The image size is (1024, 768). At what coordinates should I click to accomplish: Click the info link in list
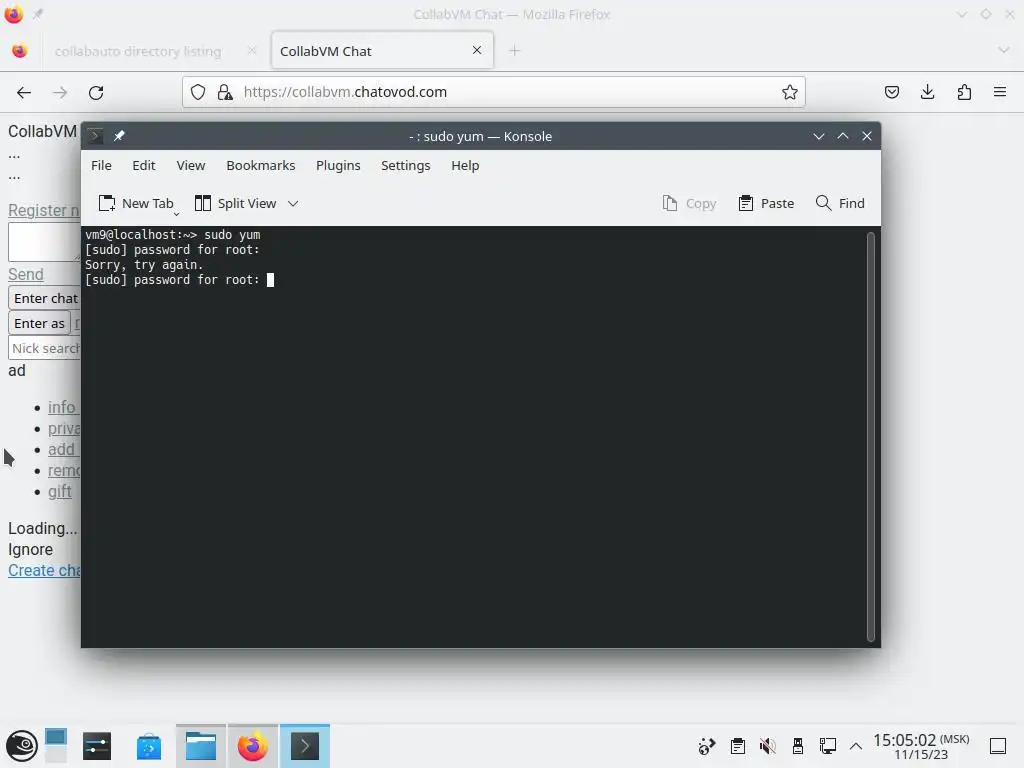(63, 407)
